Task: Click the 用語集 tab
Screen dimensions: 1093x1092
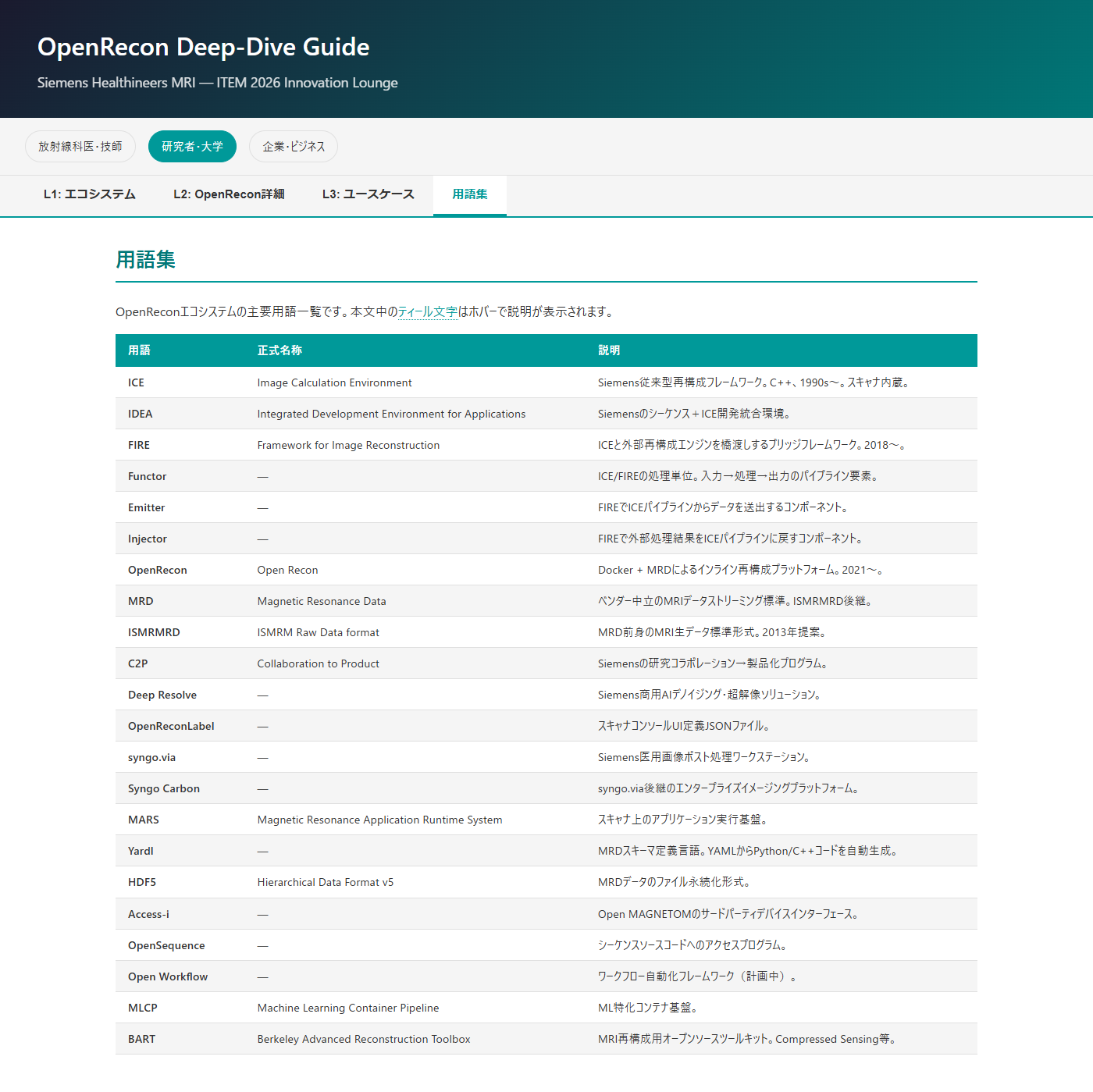Action: [470, 194]
